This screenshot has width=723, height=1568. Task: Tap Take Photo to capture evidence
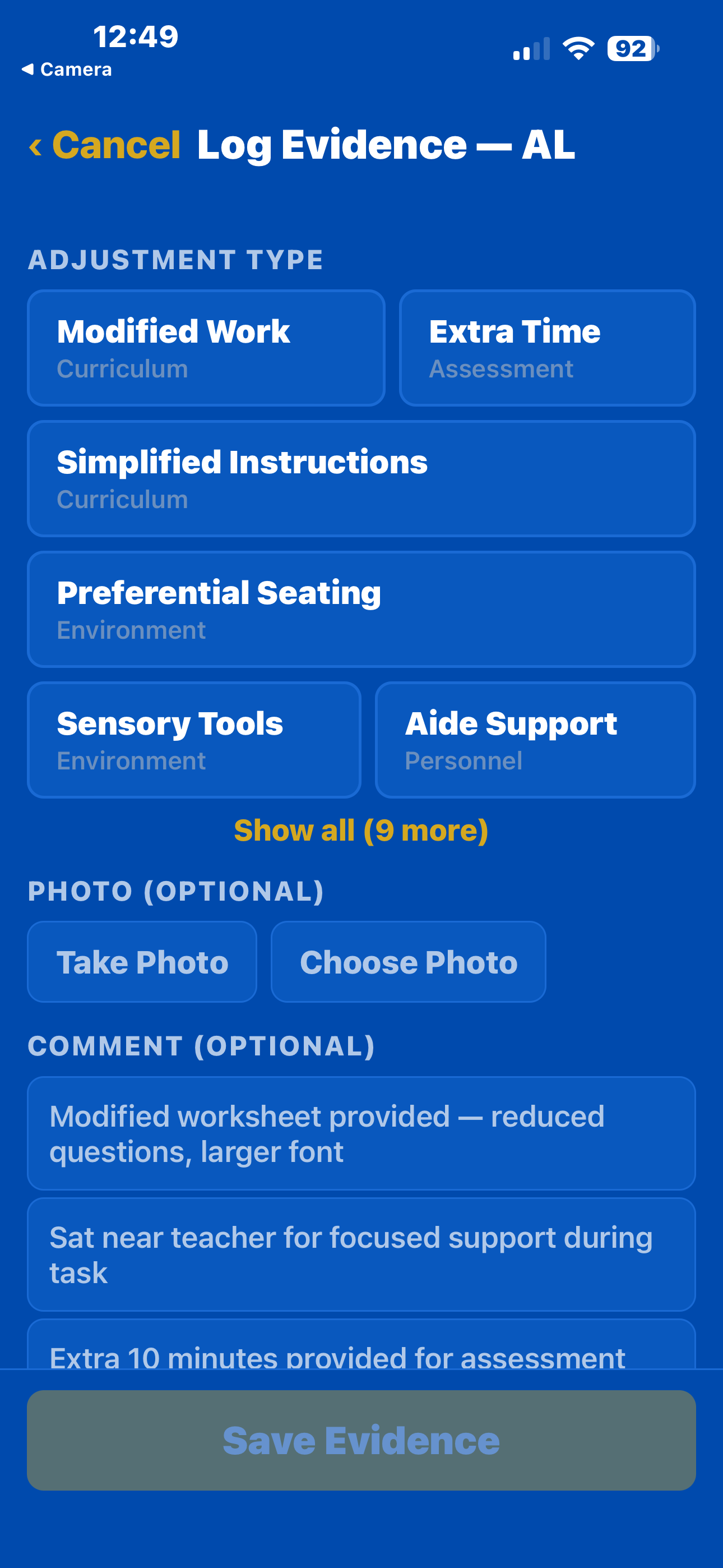(x=141, y=962)
